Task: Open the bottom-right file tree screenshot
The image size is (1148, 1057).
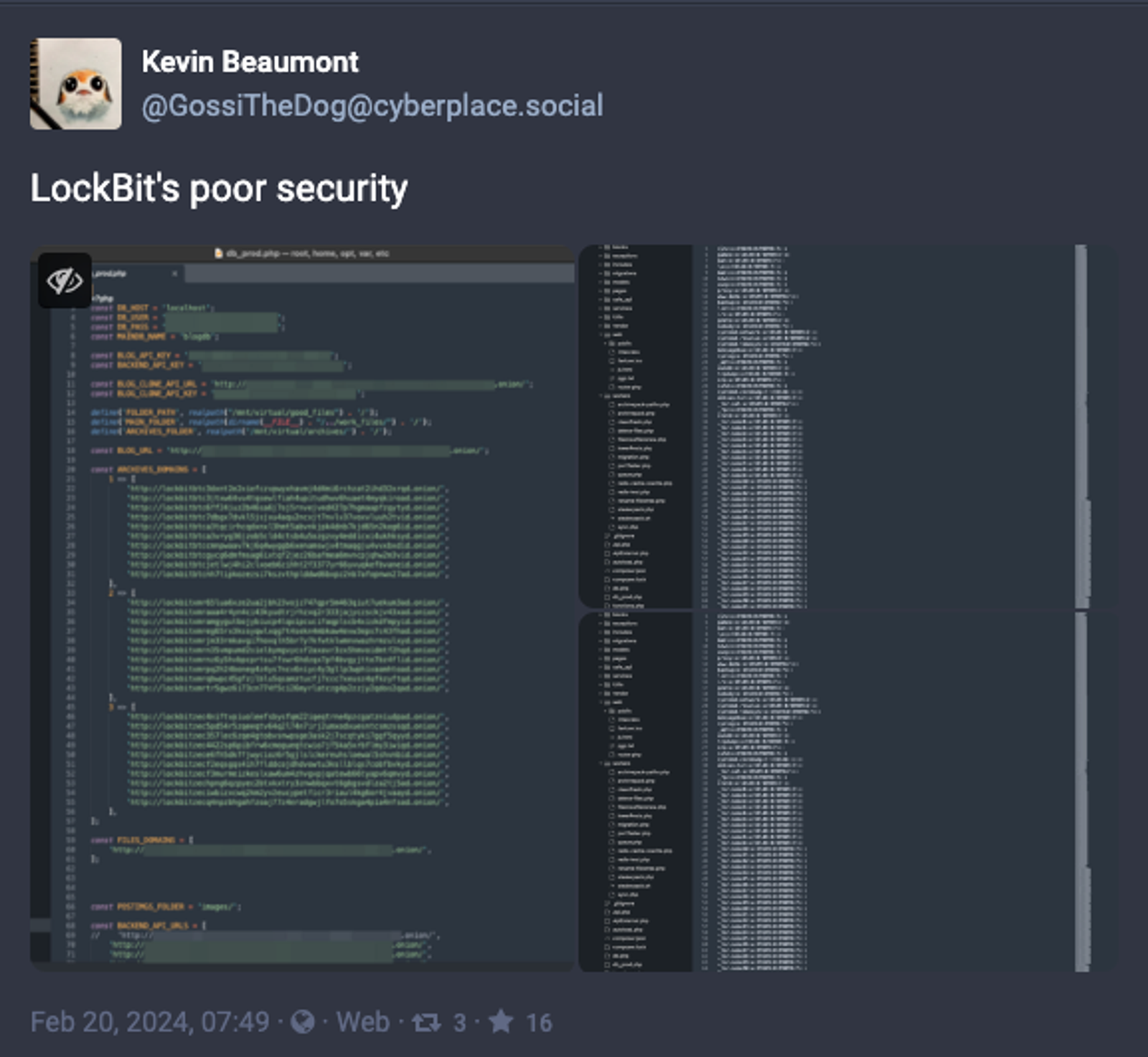Action: pos(848,792)
